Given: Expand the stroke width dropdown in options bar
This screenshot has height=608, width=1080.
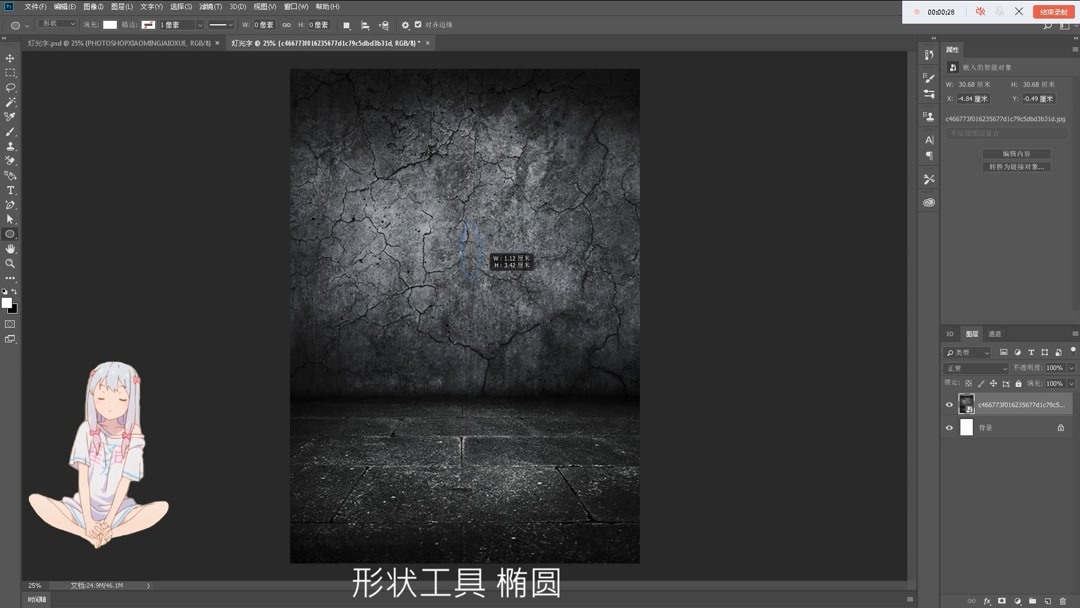Looking at the screenshot, I should tap(199, 24).
